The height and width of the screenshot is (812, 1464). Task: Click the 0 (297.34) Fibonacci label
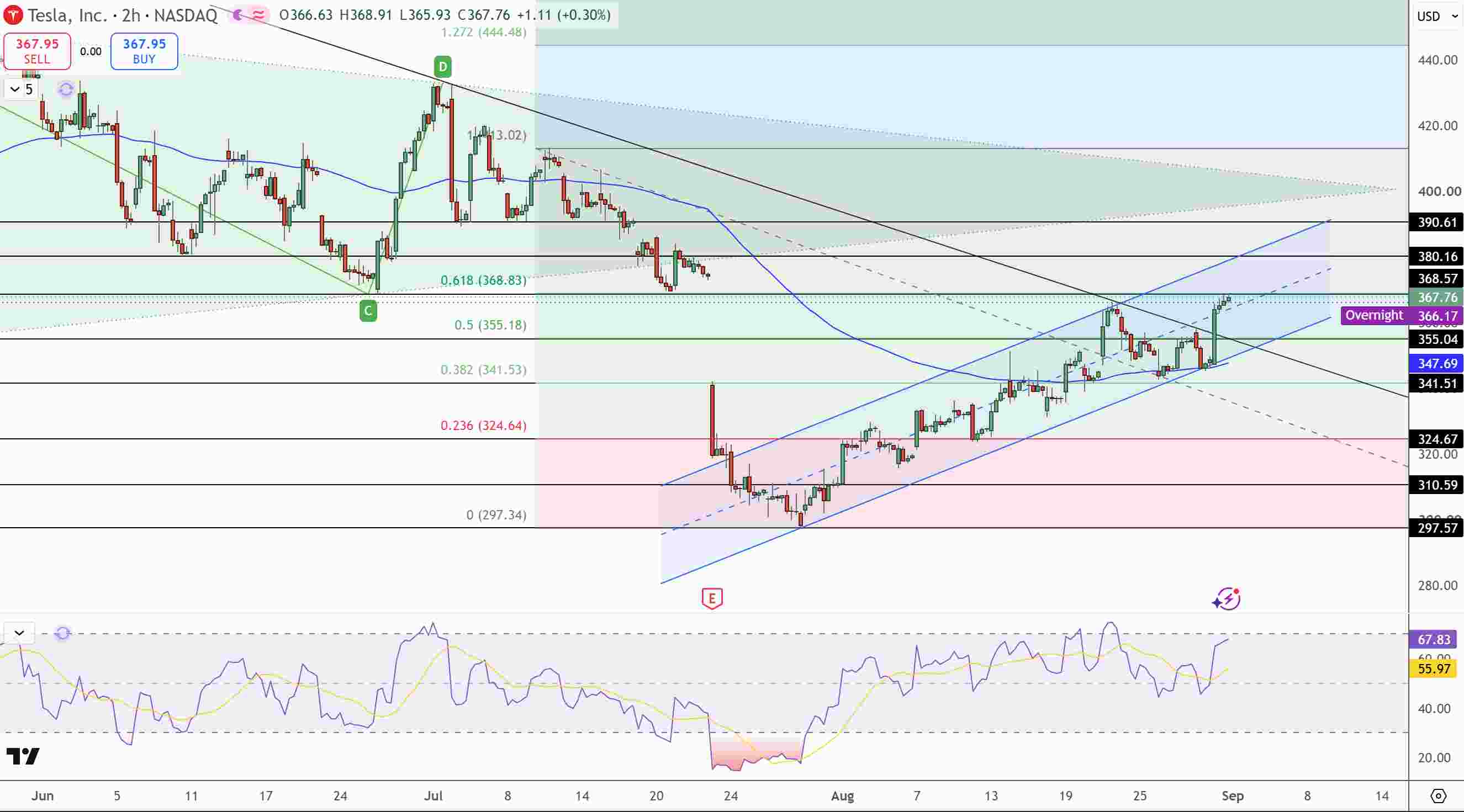(x=496, y=515)
